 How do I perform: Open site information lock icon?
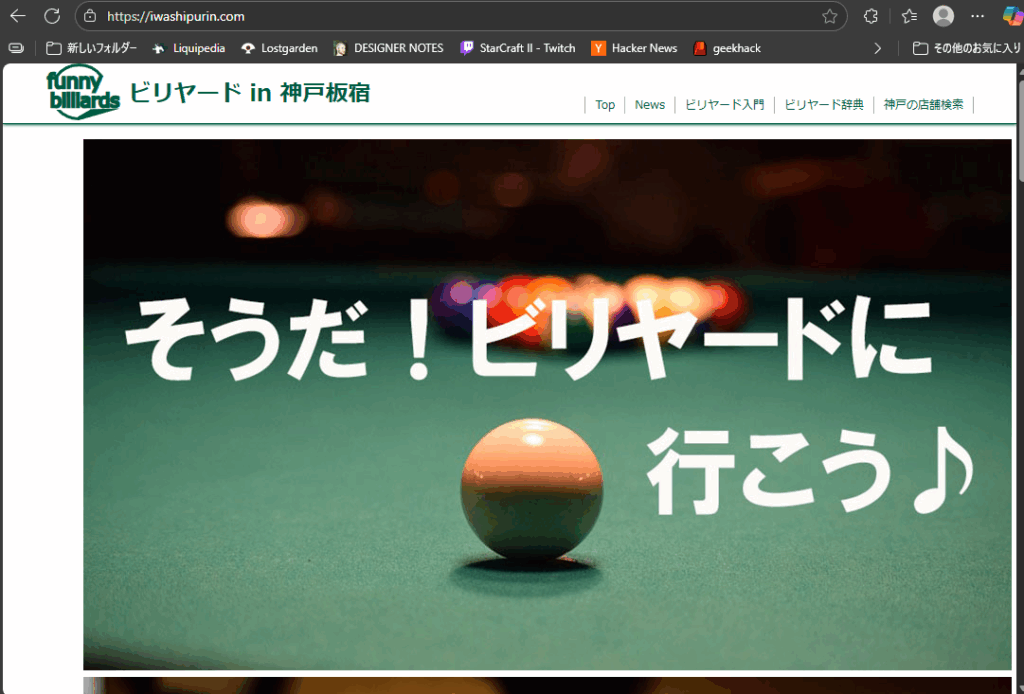(x=90, y=16)
